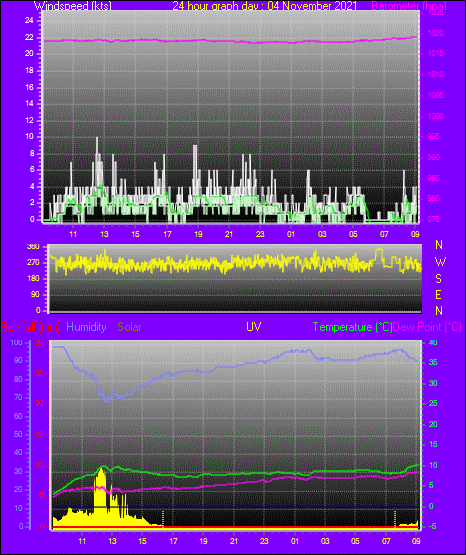Click the Windspeed (kts) label
This screenshot has width=466, height=555.
click(73, 6)
